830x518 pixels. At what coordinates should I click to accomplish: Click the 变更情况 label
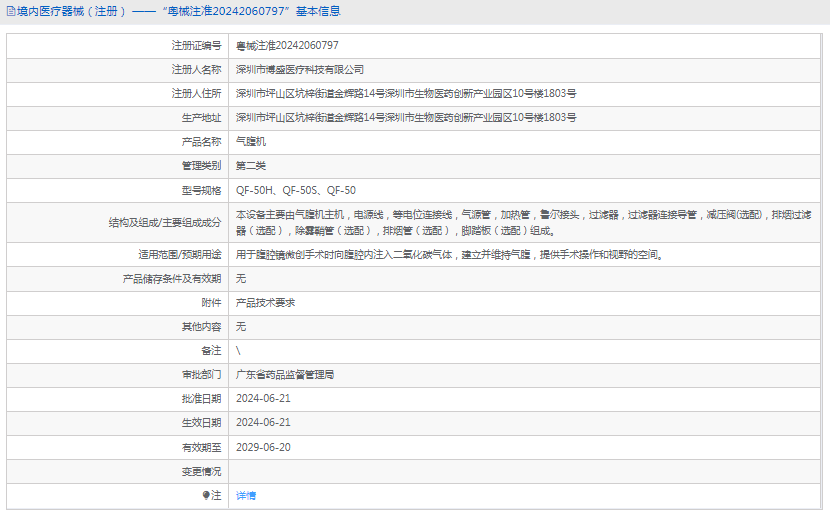201,471
